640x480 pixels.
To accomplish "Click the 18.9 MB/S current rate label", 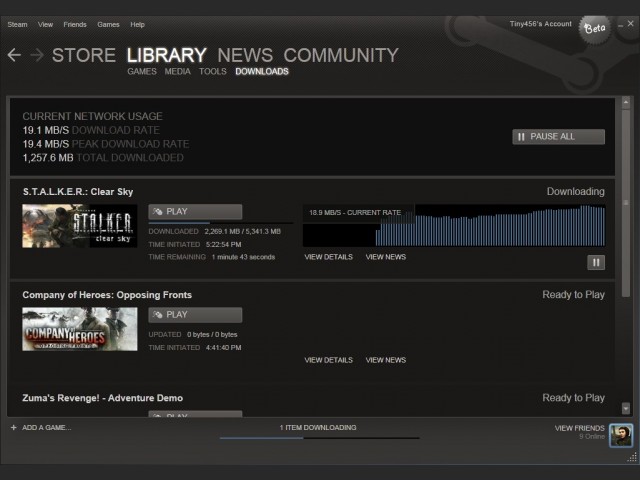I will click(355, 213).
